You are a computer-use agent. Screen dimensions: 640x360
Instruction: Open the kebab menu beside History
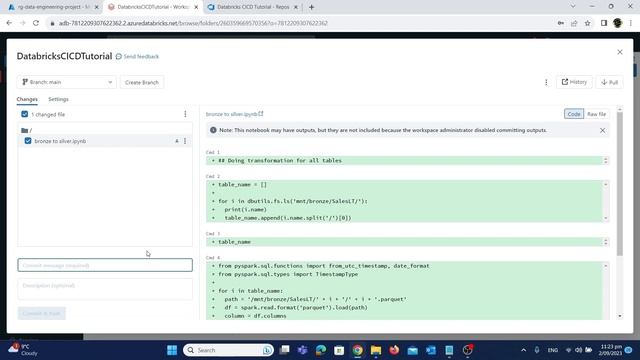(546, 82)
